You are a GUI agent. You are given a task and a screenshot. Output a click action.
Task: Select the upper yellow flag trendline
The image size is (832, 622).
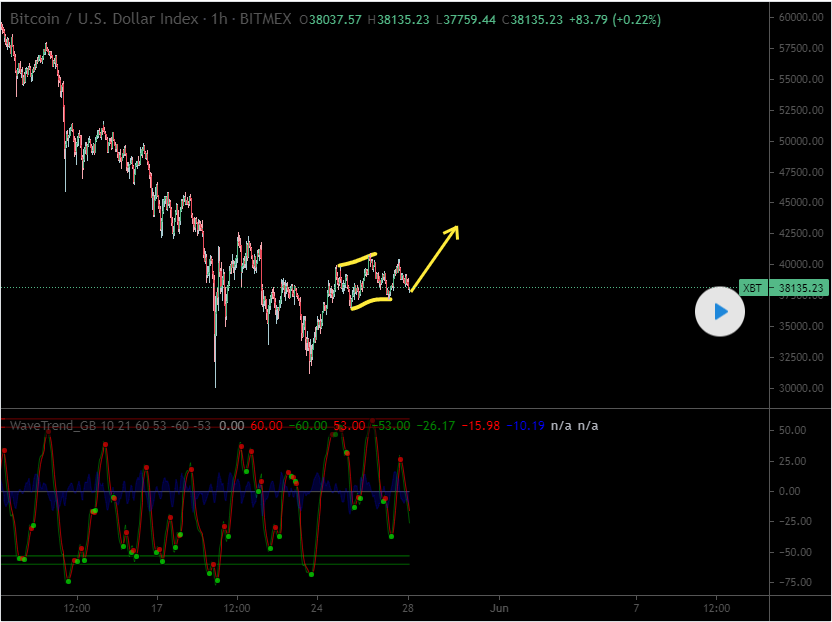(x=357, y=260)
